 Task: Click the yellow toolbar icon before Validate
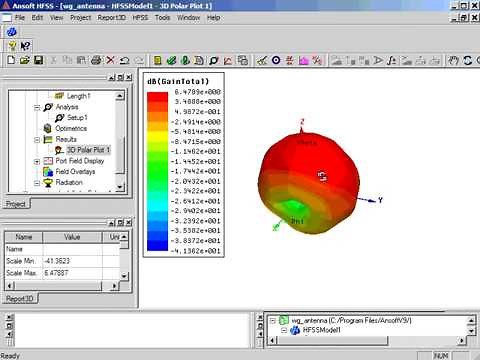pos(157,60)
